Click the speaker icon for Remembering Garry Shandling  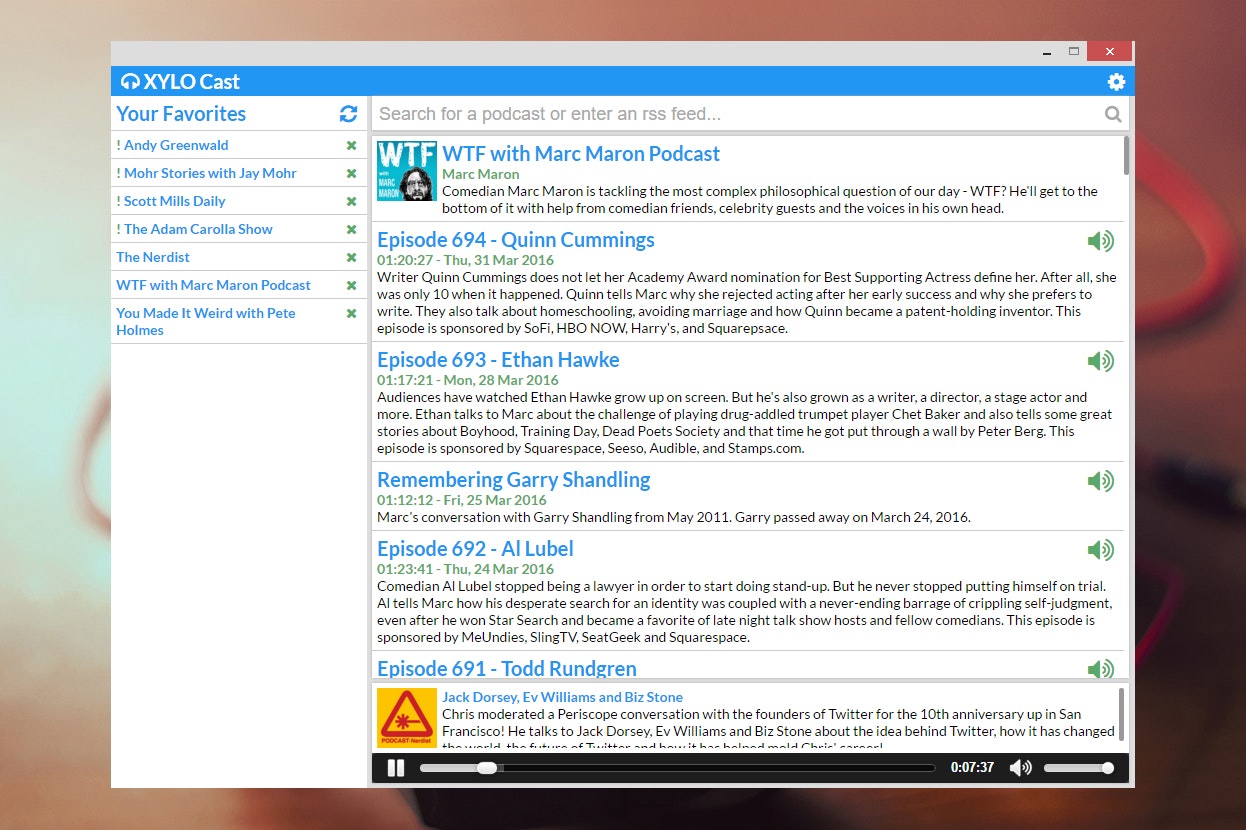coord(1101,480)
